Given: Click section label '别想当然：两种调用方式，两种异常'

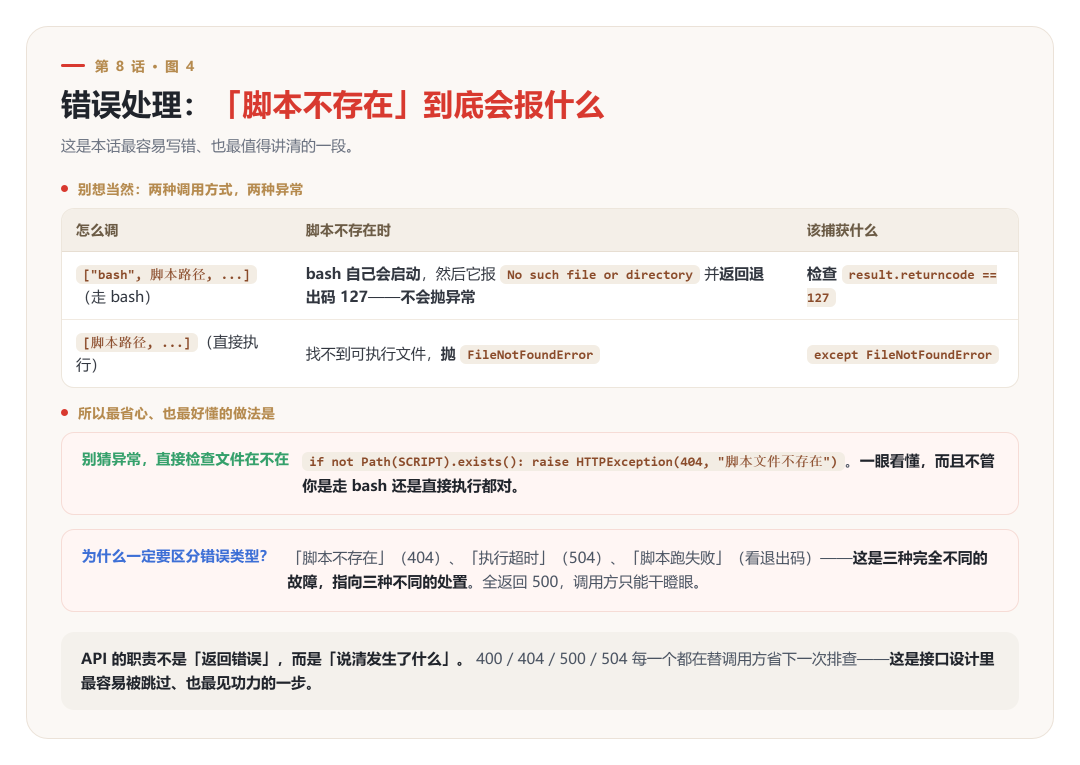Looking at the screenshot, I should pos(190,189).
